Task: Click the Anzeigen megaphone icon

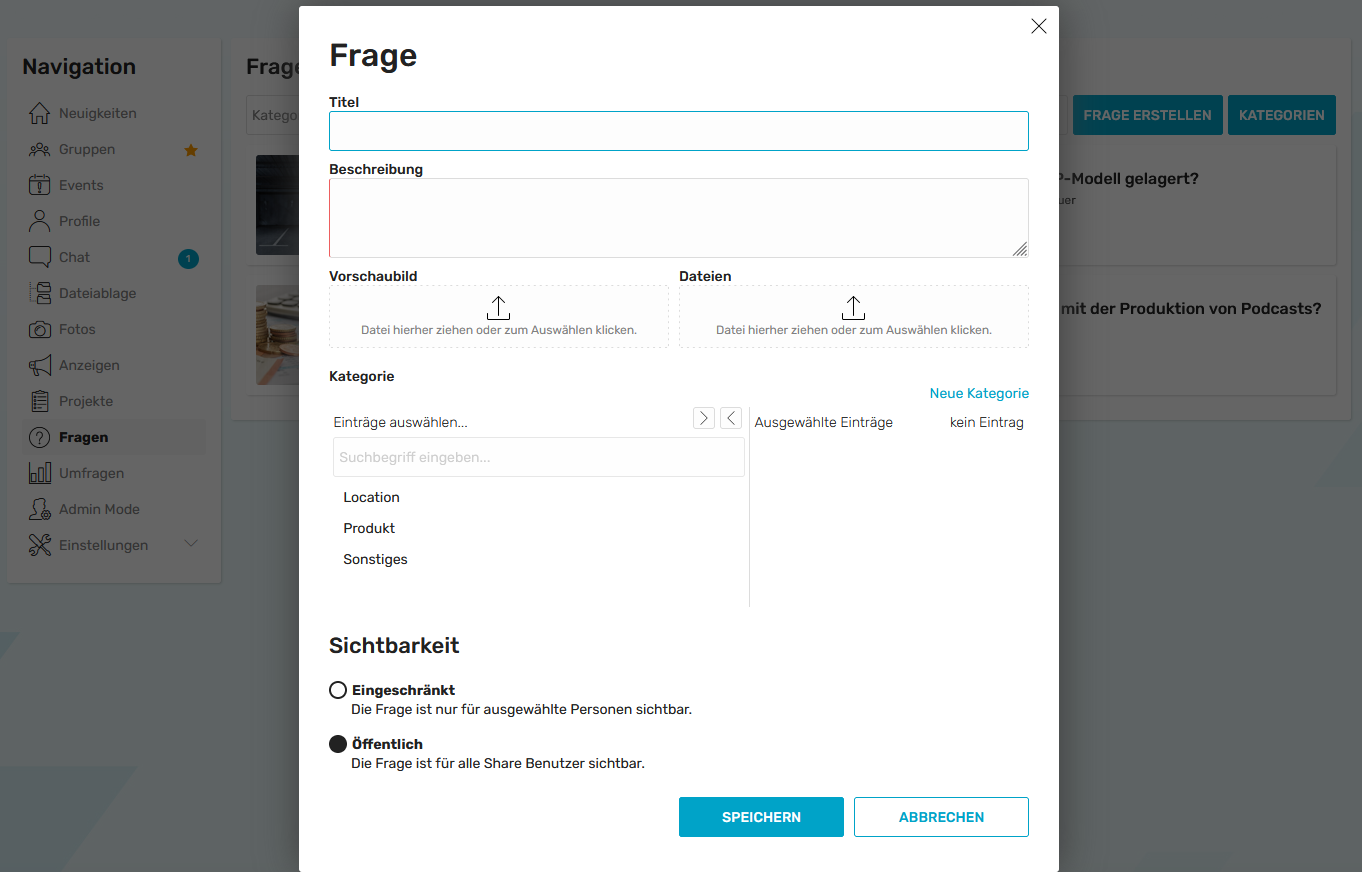Action: [39, 365]
